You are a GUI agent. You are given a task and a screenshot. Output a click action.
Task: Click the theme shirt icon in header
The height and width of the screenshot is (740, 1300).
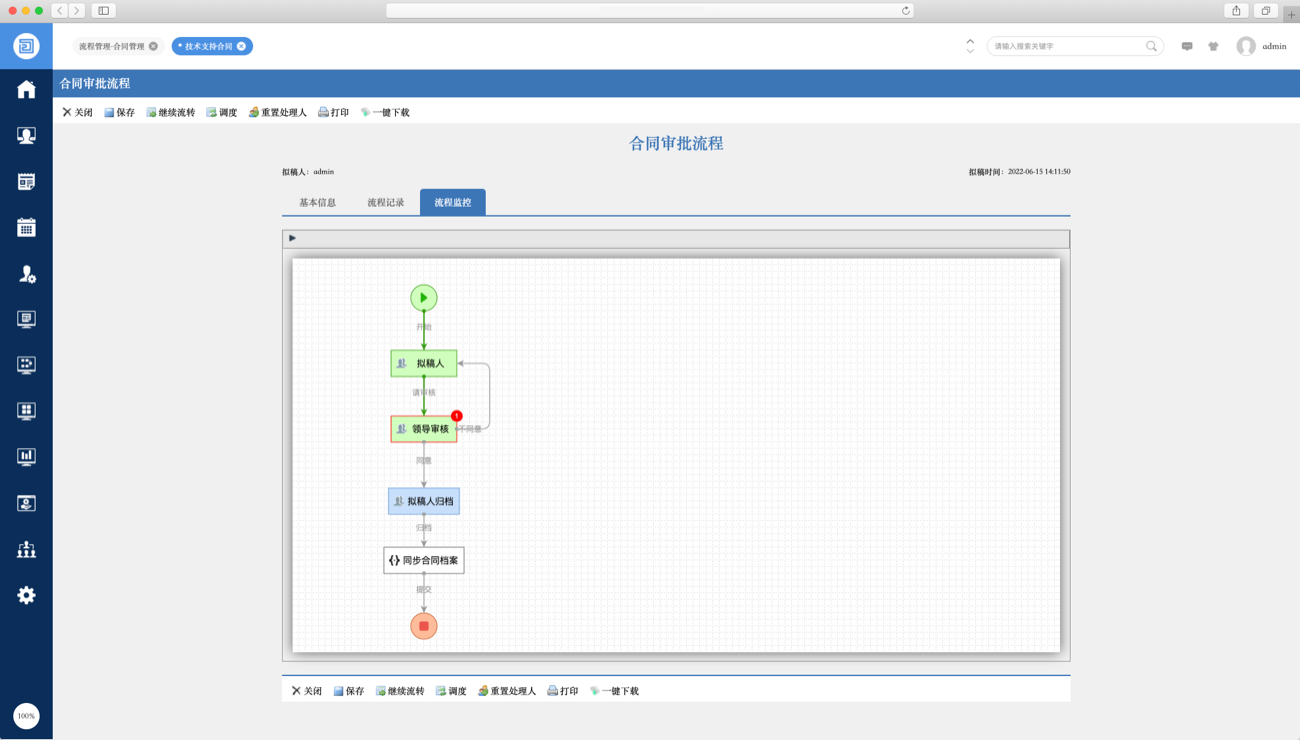1213,46
